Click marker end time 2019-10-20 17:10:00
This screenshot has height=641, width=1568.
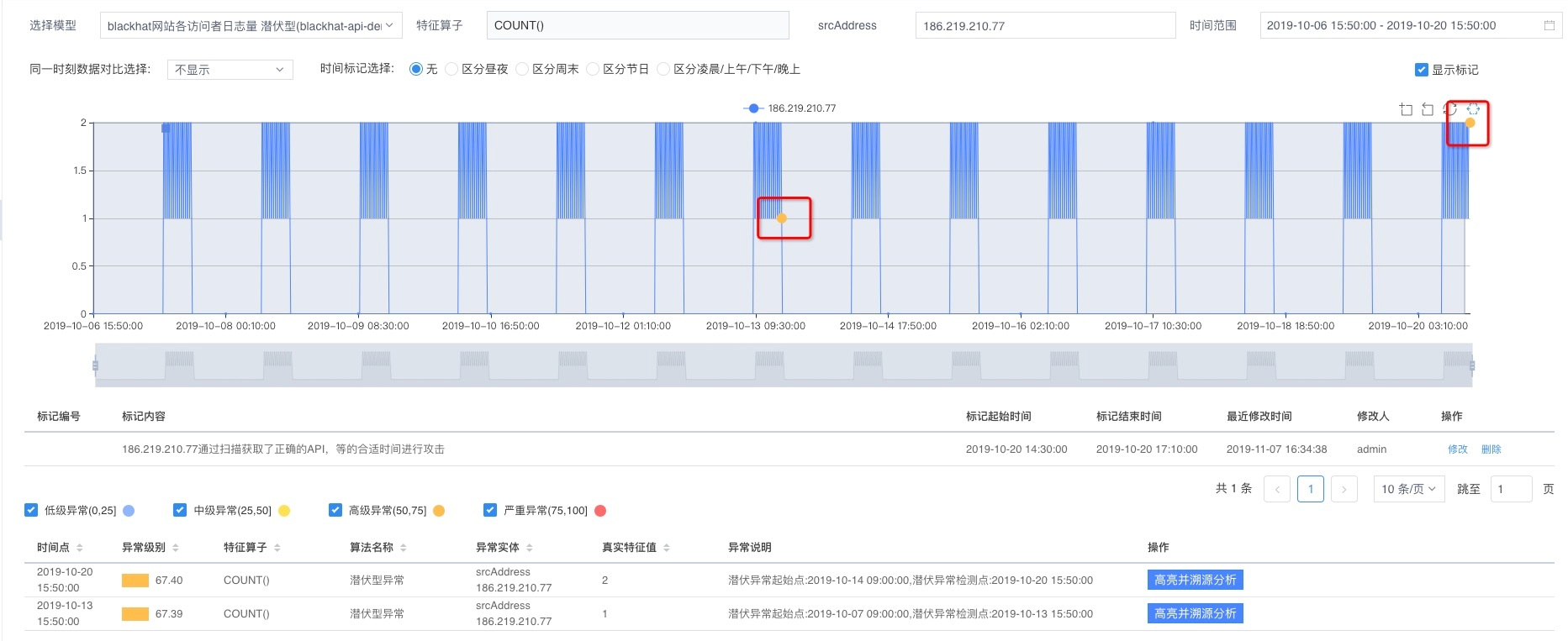pos(1147,449)
